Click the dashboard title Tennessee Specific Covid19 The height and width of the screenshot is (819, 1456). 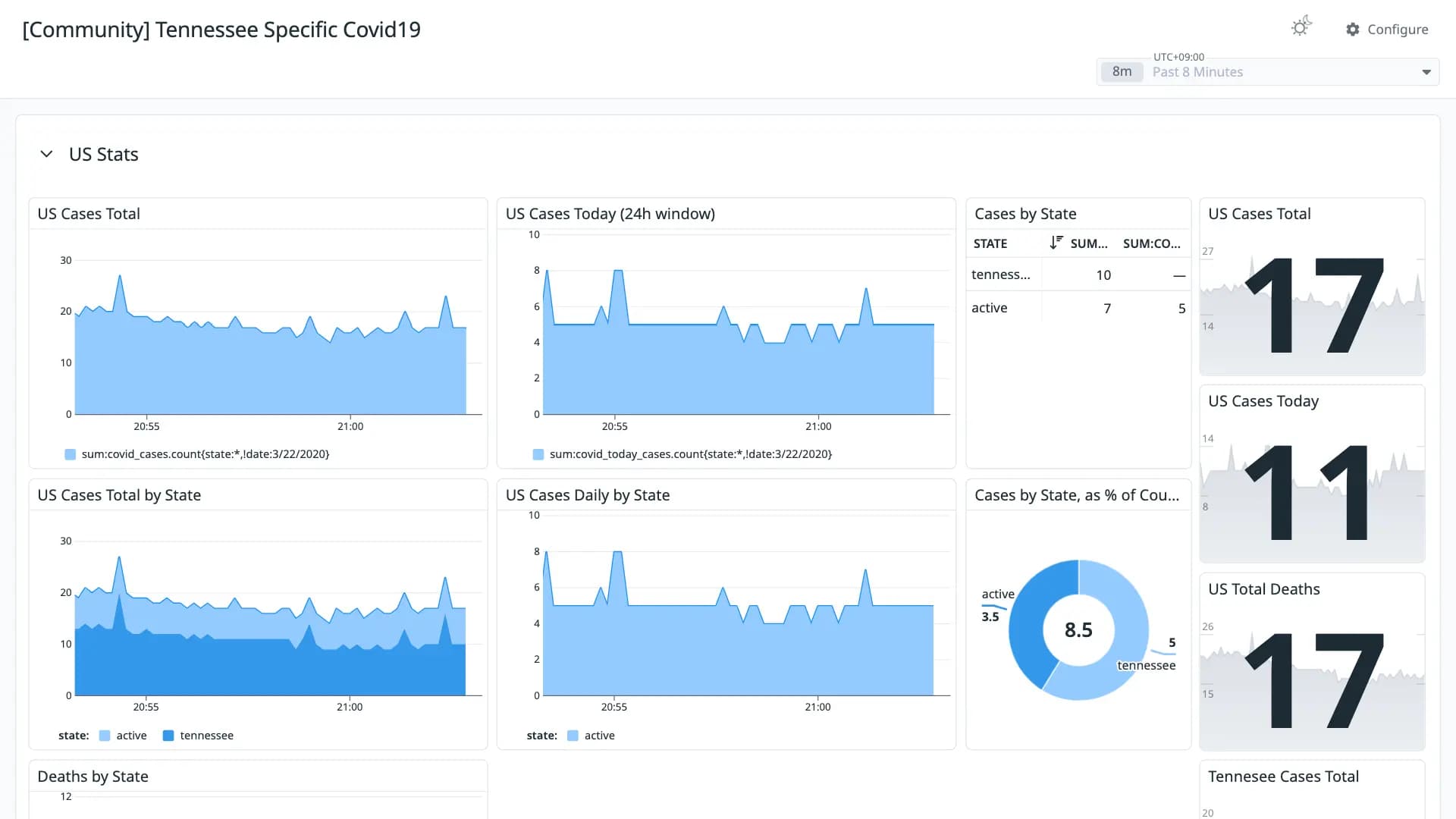tap(221, 30)
